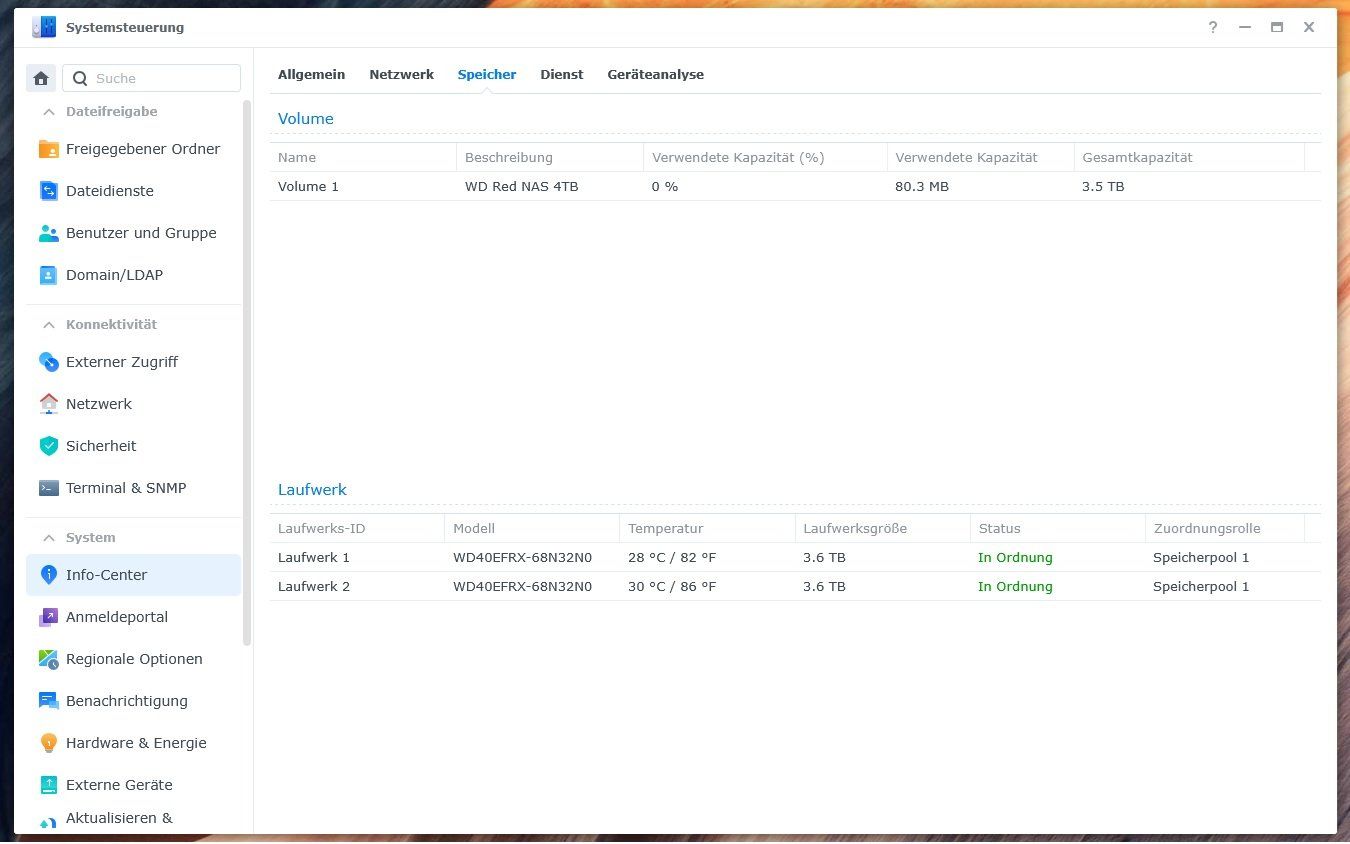
Task: Open Anmeldeportal icon
Action: tap(48, 617)
